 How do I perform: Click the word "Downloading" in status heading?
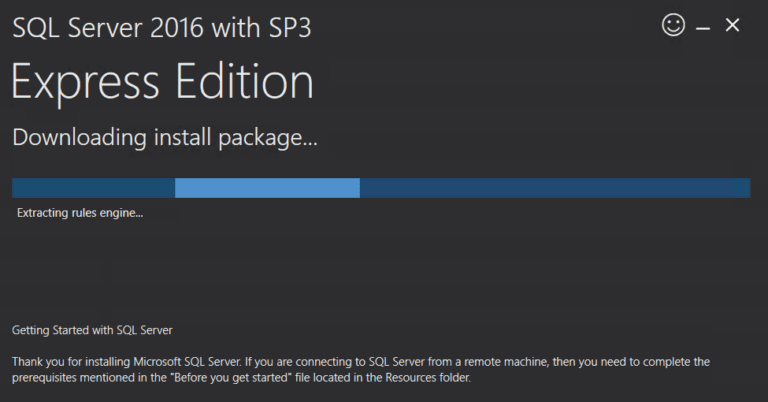coord(77,137)
